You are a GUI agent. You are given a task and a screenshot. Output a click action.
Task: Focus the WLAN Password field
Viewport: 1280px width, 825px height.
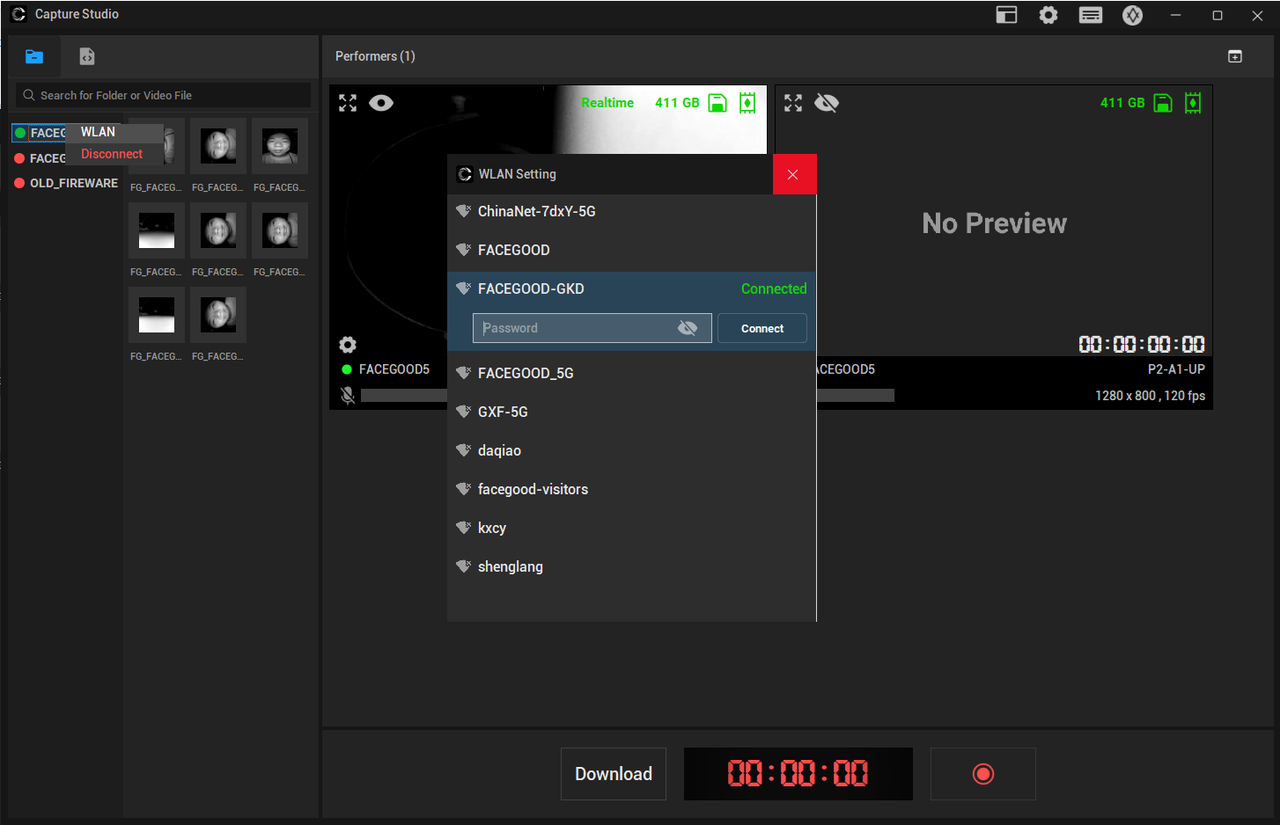click(x=592, y=328)
